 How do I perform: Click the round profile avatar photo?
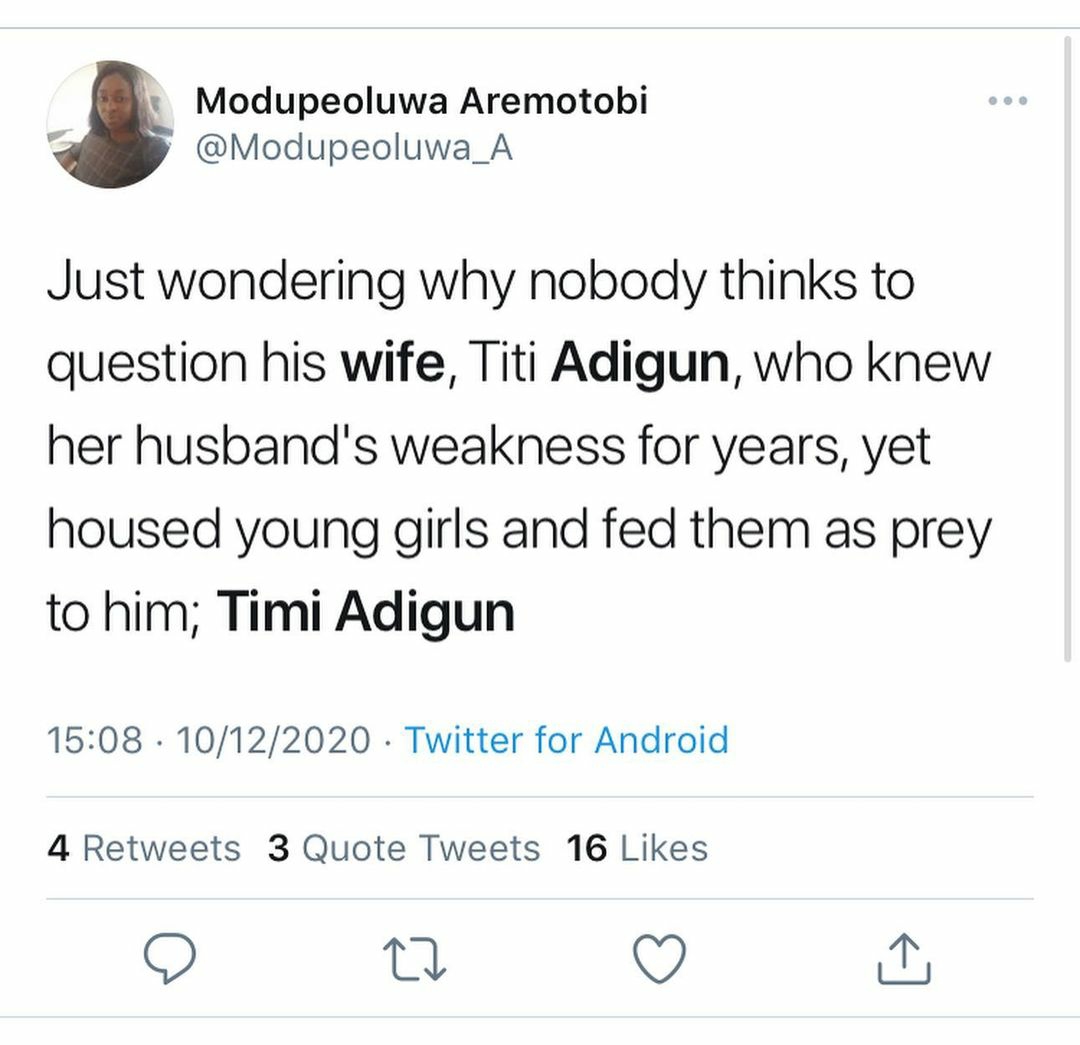[x=110, y=124]
